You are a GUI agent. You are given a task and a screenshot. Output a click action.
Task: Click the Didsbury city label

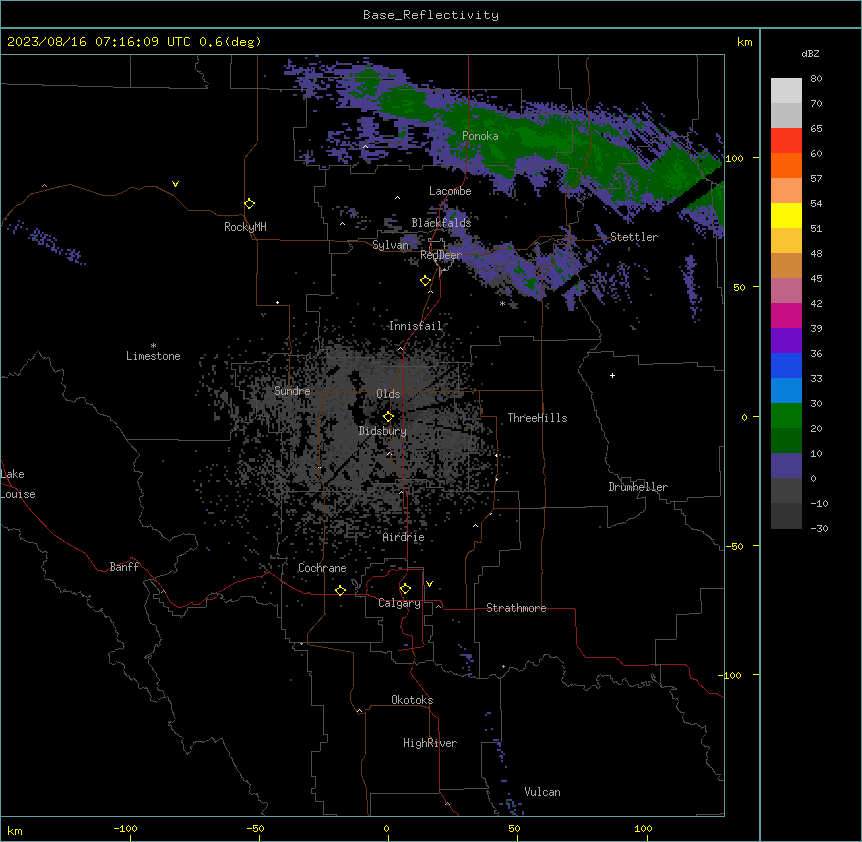383,431
